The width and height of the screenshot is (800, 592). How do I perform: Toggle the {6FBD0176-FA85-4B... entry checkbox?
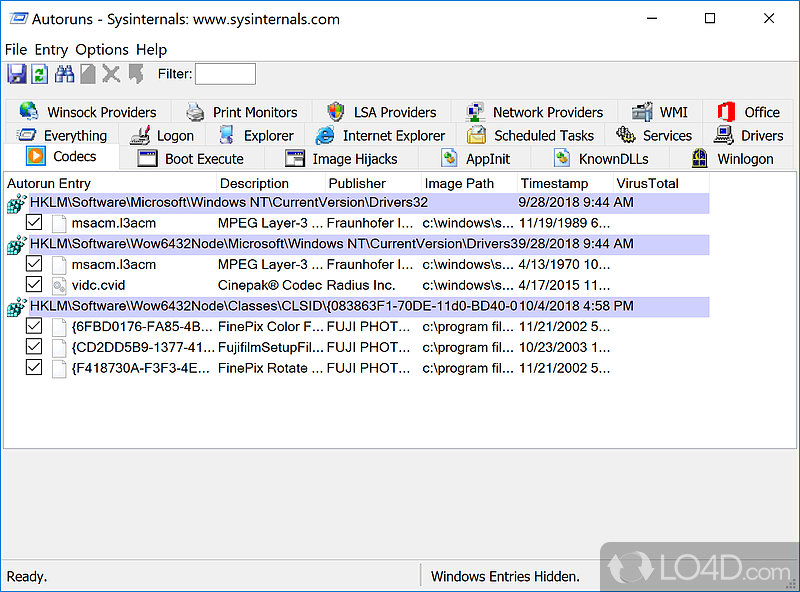[x=35, y=326]
